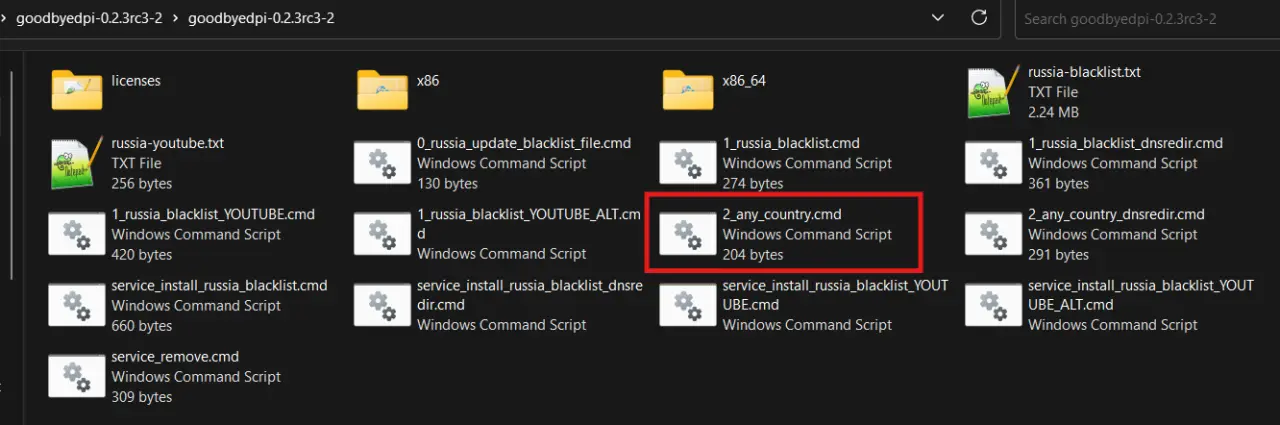The width and height of the screenshot is (1280, 425).
Task: Open the licenses folder icon
Action: 77,90
